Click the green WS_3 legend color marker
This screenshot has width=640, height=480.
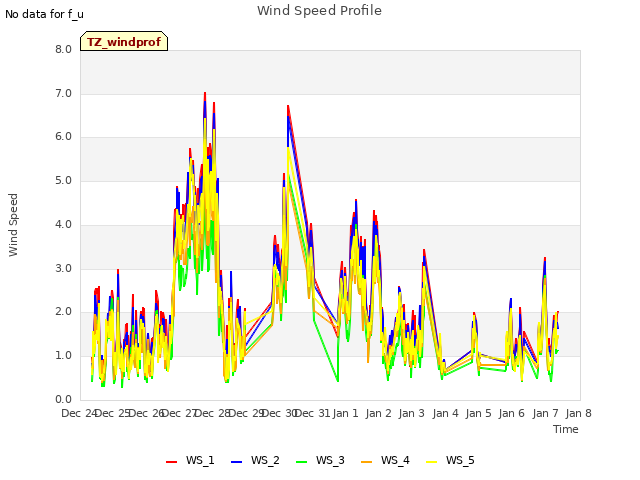click(301, 462)
